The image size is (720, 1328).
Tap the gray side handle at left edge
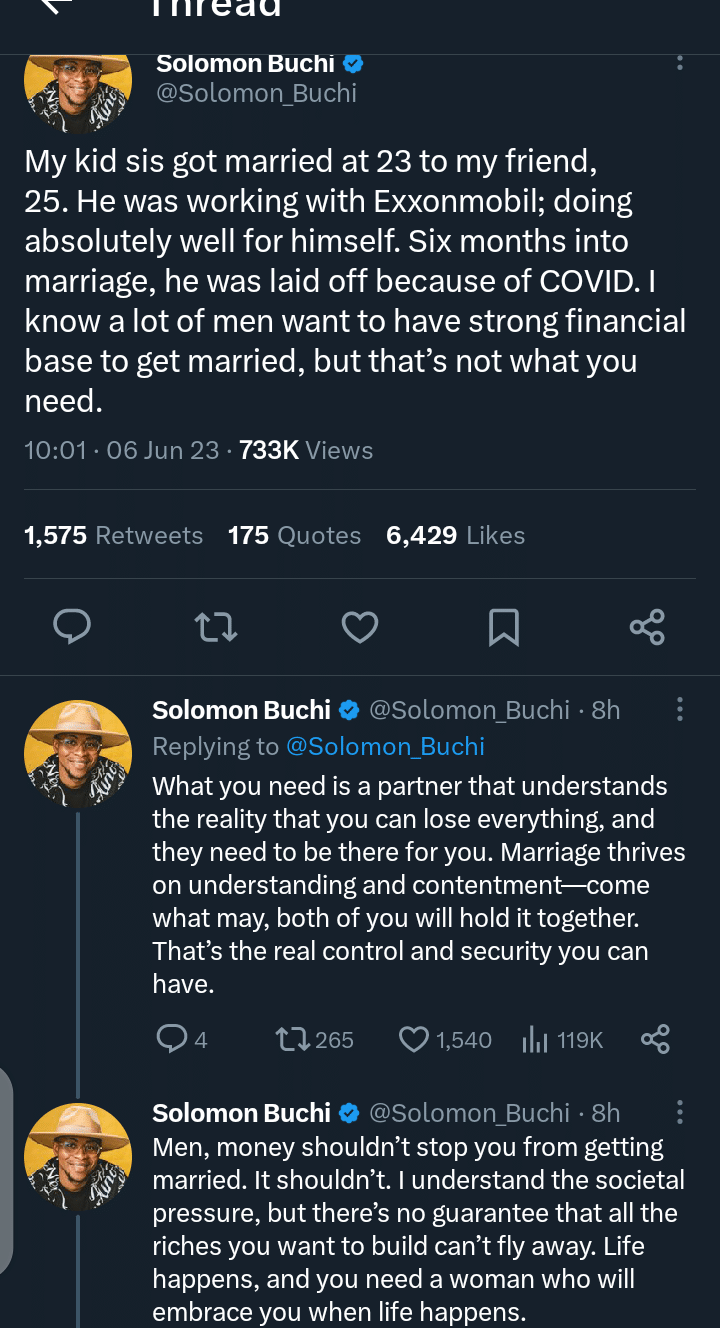(x=6, y=1170)
